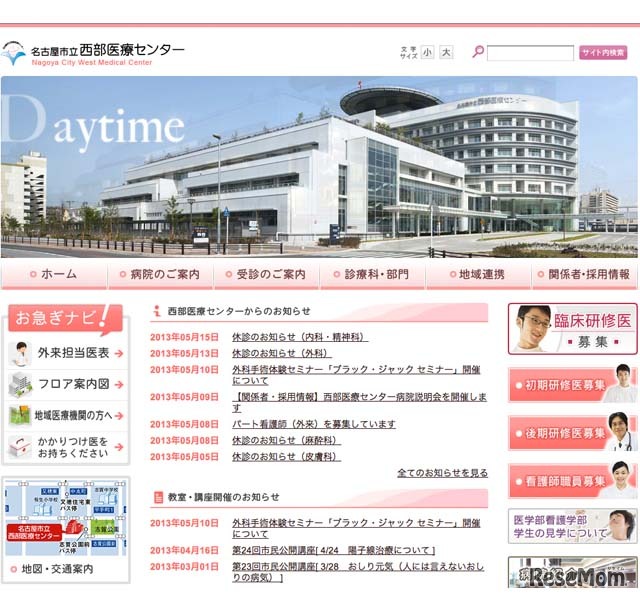Viewport: 640px width, 600px height.
Task: Open 外来担当医表 doctor icon link
Action: (x=20, y=353)
